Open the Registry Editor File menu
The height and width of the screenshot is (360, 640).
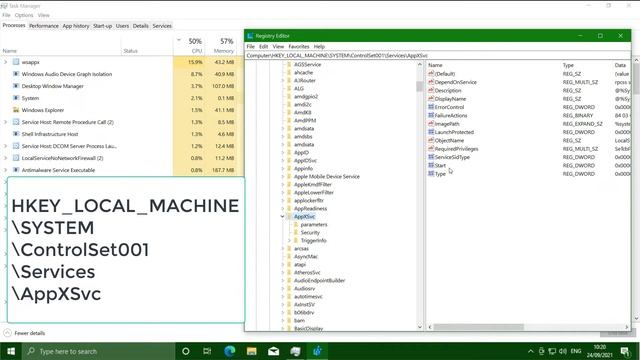[251, 47]
